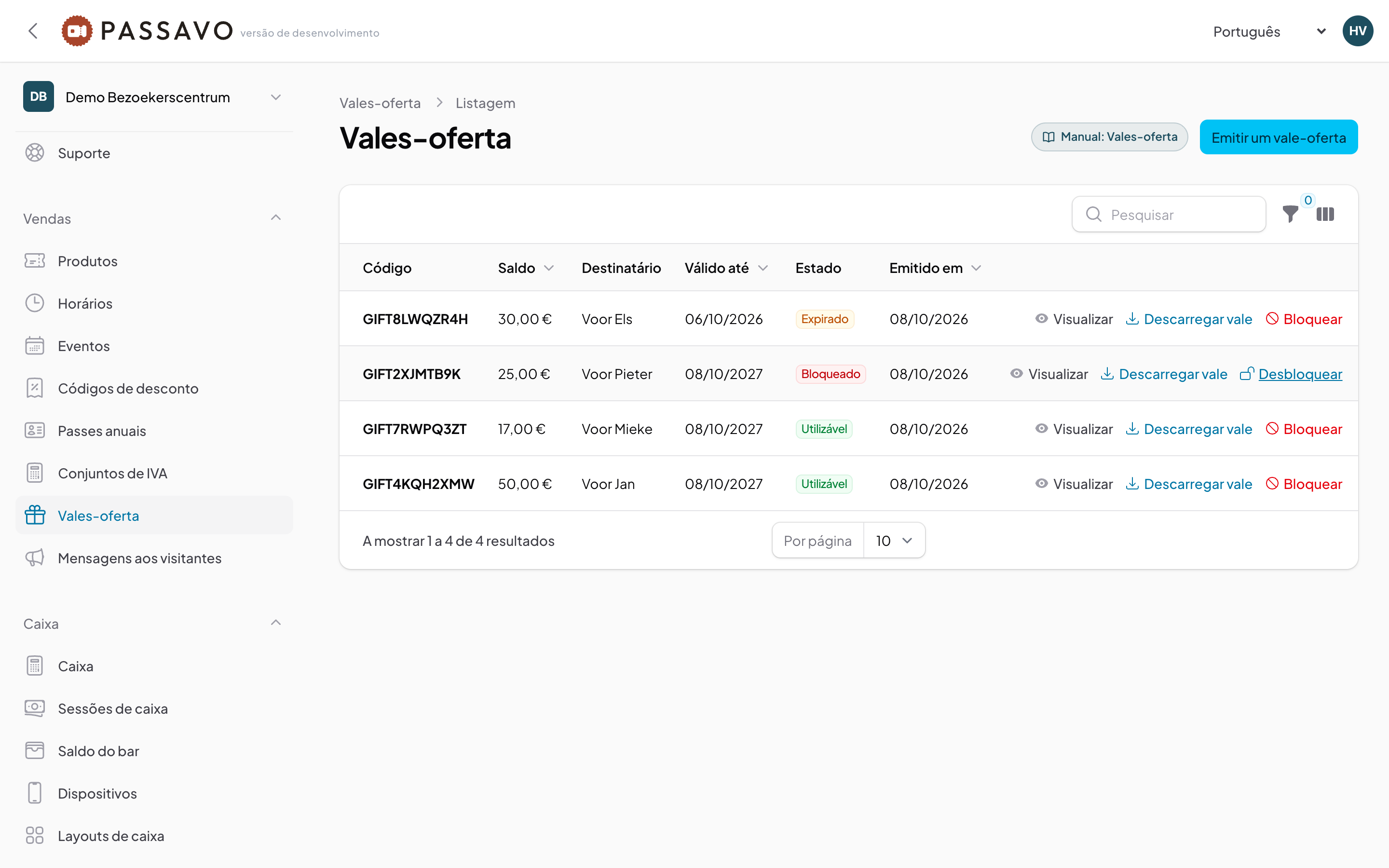Visualizar voucher GIFT7RWPQ3ZT
Viewport: 1389px width, 868px height.
[x=1073, y=429]
